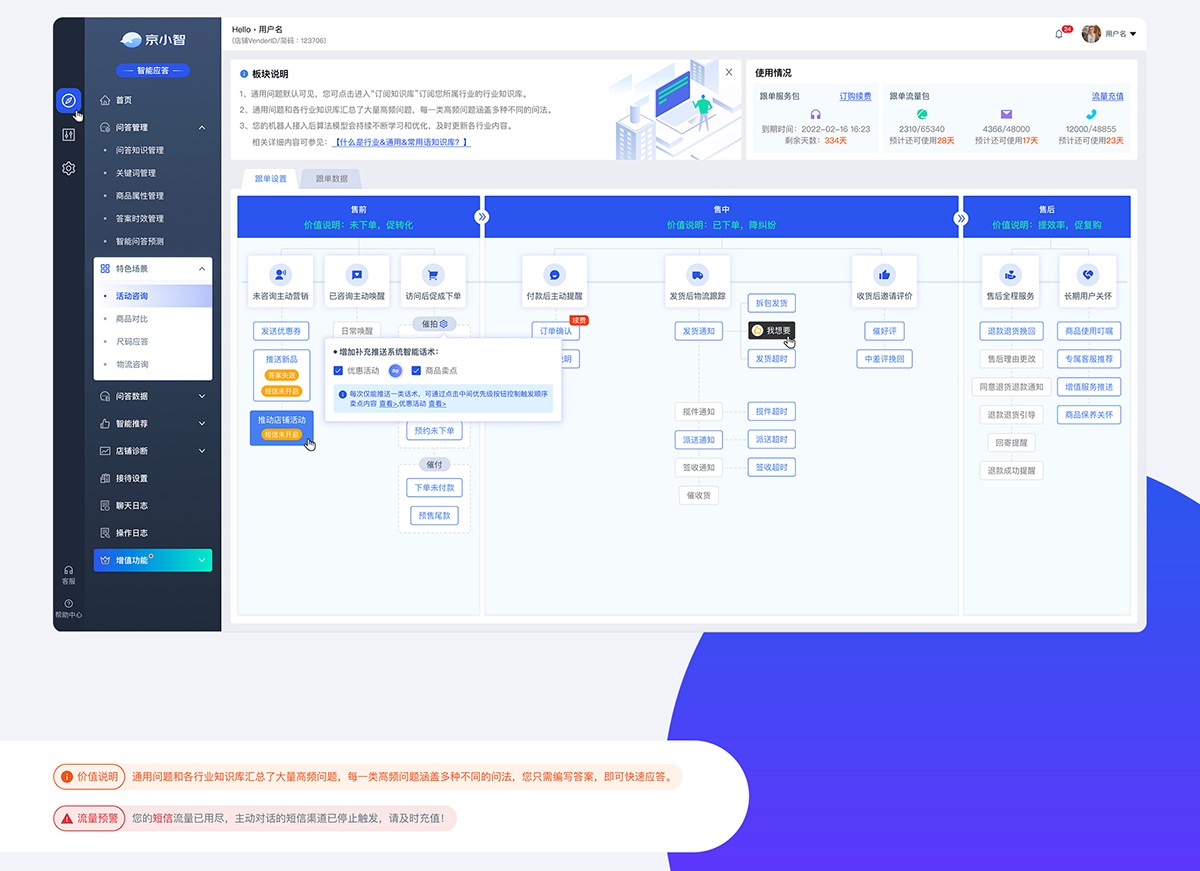1200x871 pixels.
Task: Switch to the 跟单数据 tab
Action: (331, 179)
